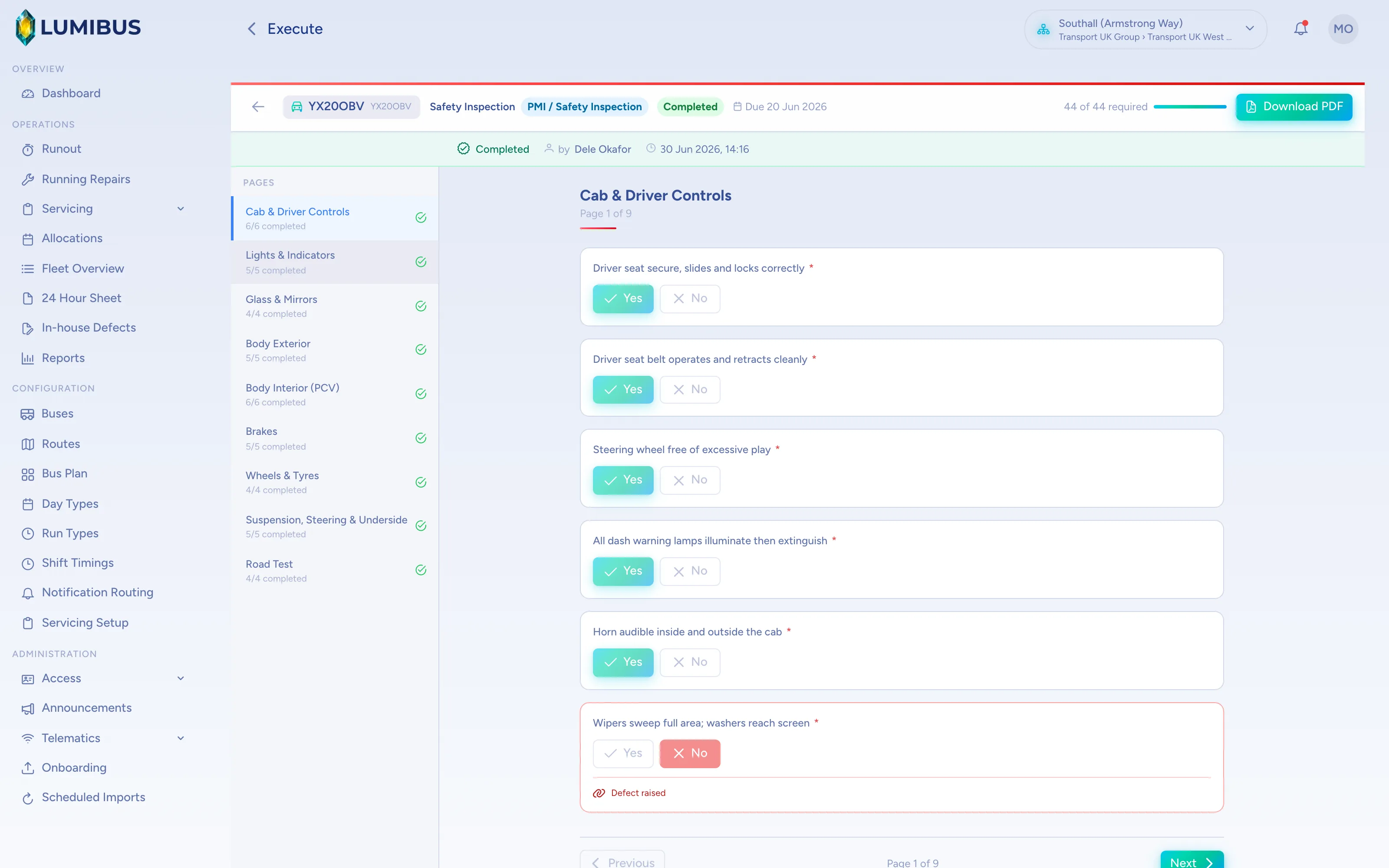Click the notification bell icon
The image size is (1389, 868).
tap(1300, 29)
